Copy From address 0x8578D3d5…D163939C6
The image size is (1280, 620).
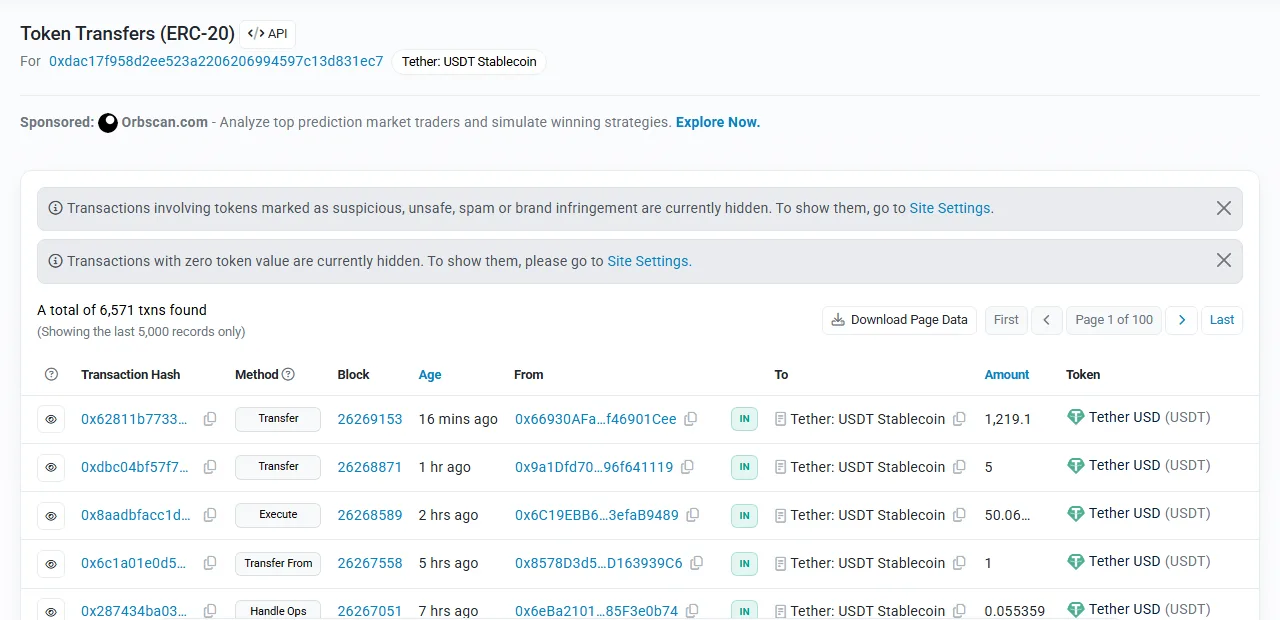697,563
